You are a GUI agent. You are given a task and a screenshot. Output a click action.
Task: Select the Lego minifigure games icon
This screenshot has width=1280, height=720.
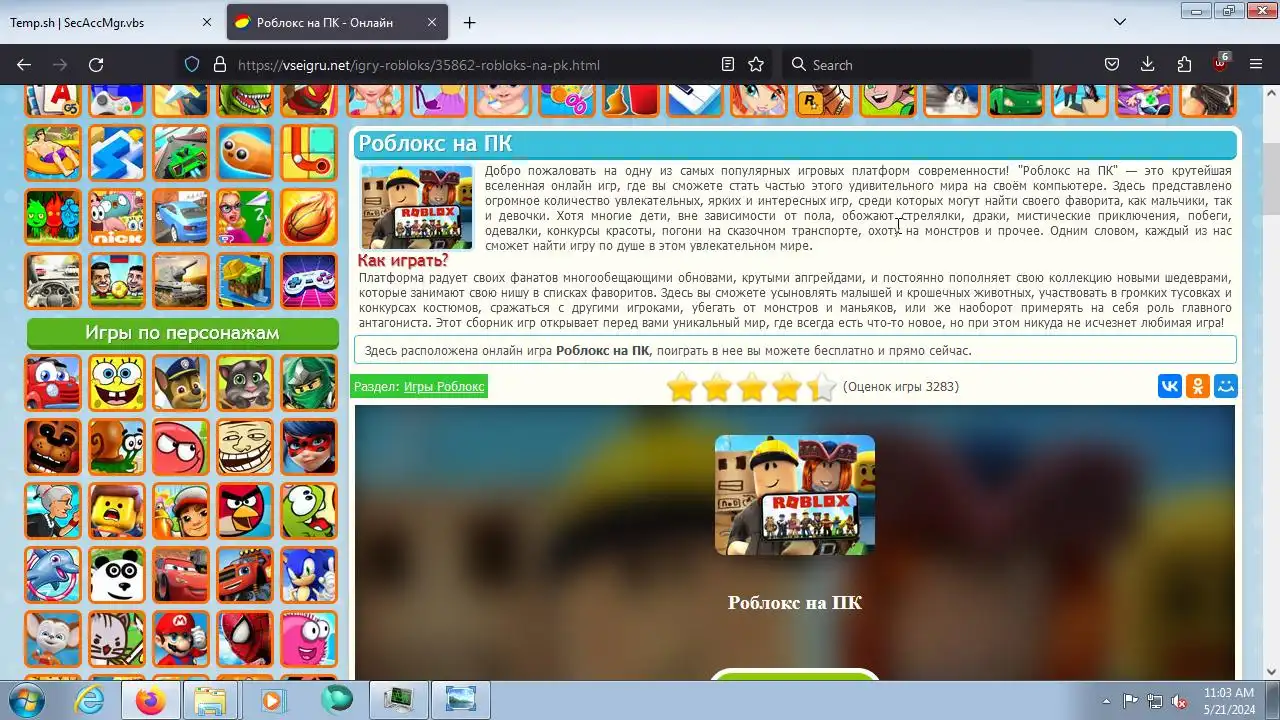tap(117, 511)
